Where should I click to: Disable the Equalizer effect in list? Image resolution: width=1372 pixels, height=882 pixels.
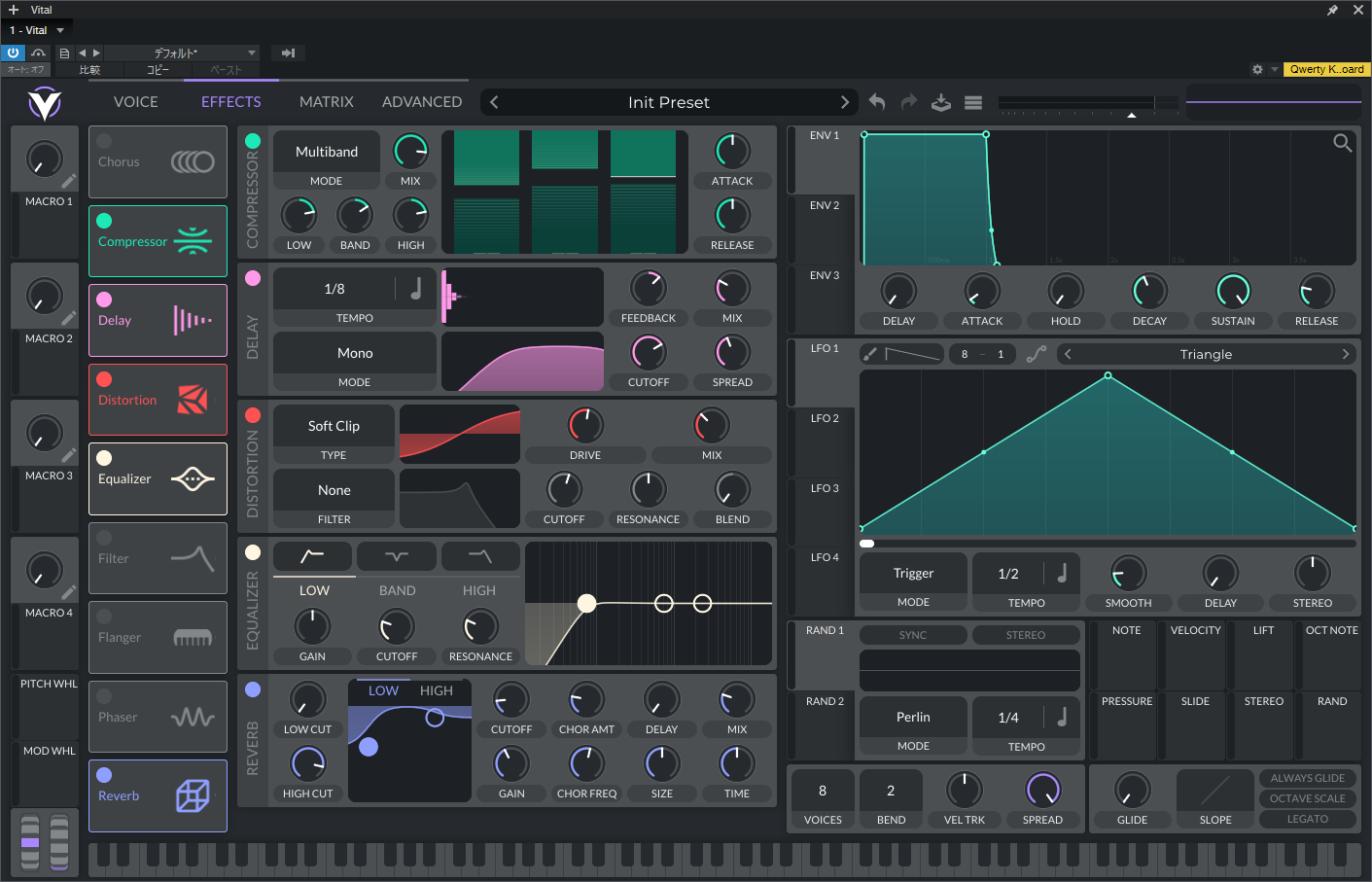click(104, 458)
